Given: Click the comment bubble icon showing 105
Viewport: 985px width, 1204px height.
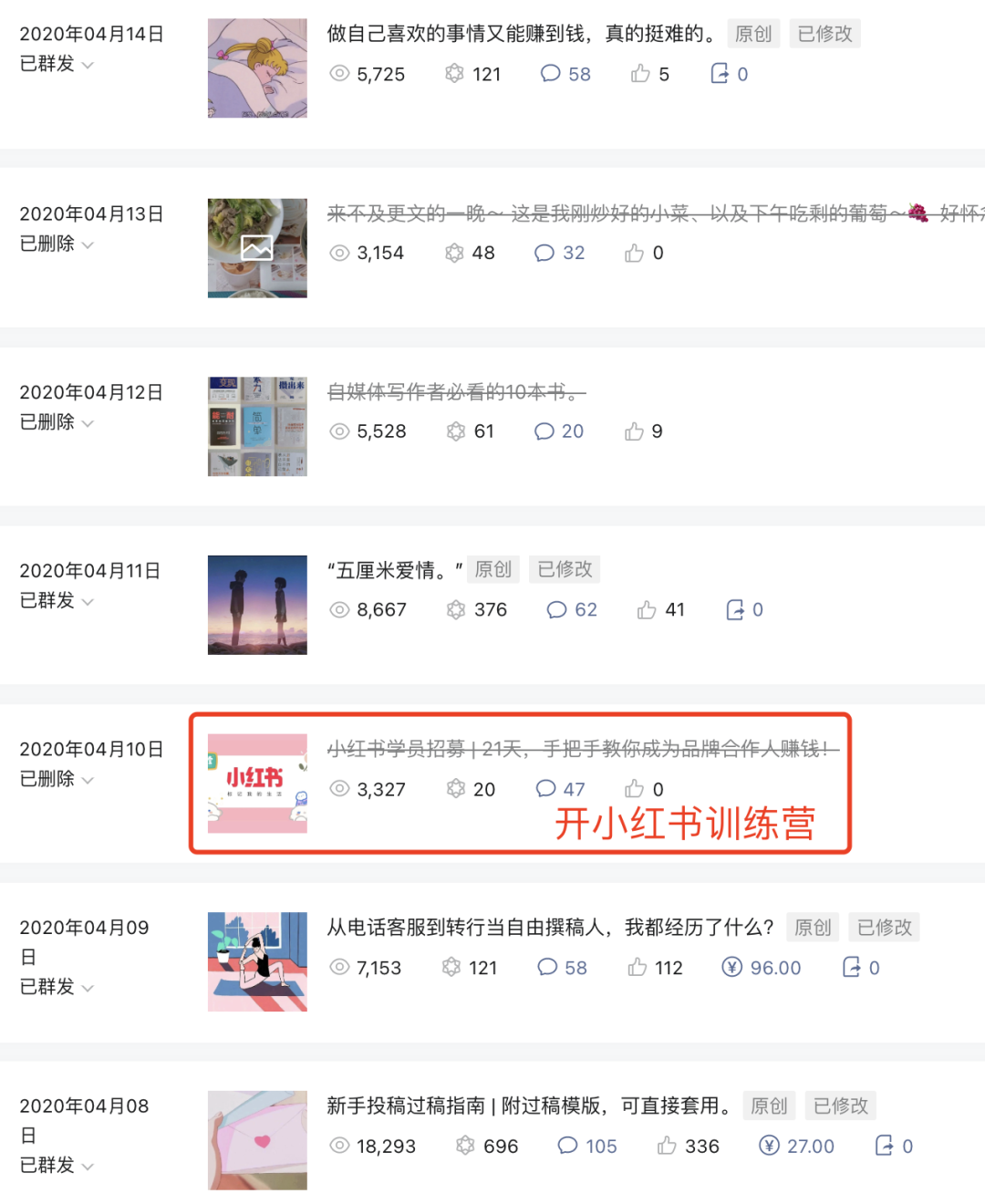Looking at the screenshot, I should tap(567, 1146).
